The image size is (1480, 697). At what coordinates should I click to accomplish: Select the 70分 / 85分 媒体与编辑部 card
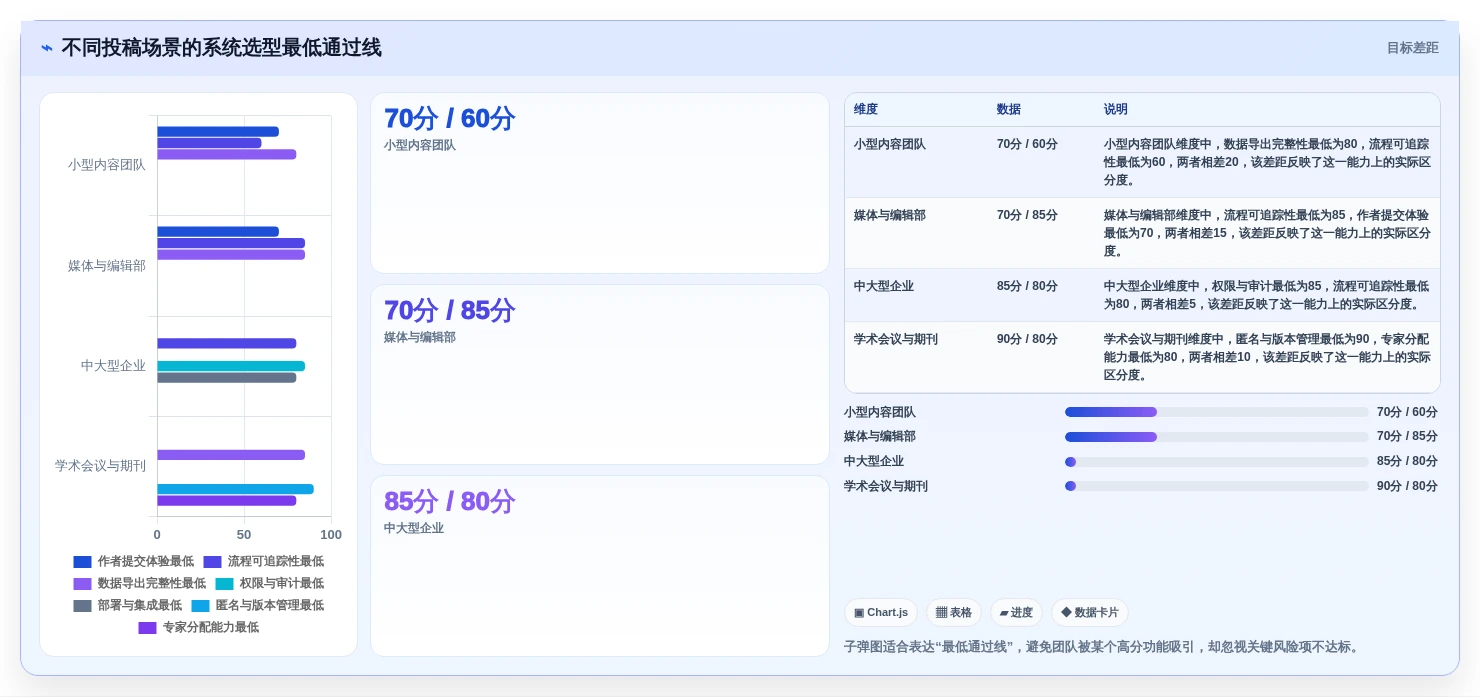[x=600, y=375]
